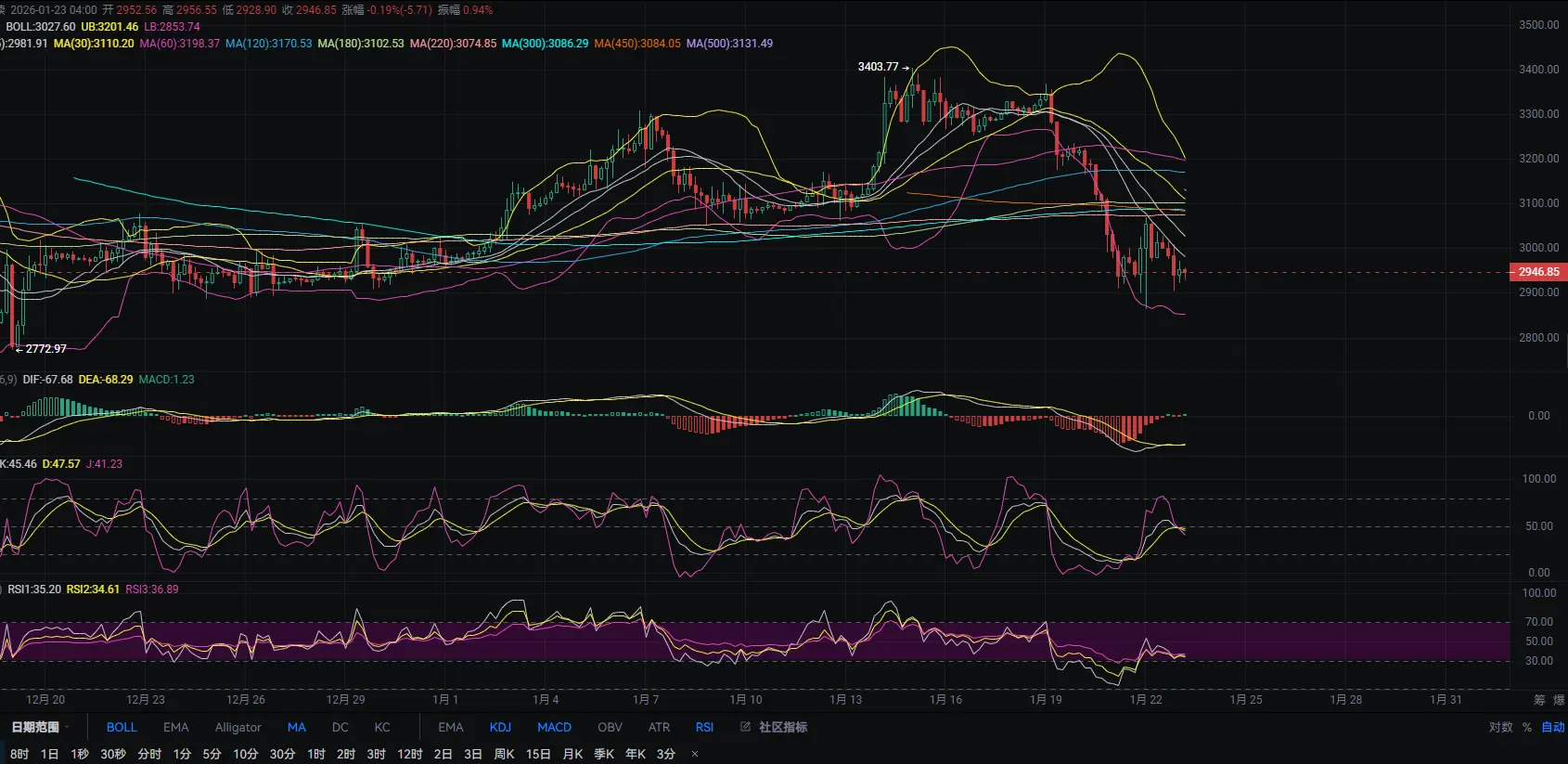Select the 2时 timeframe
Viewport: 1568px width, 764px height.
tap(346, 754)
